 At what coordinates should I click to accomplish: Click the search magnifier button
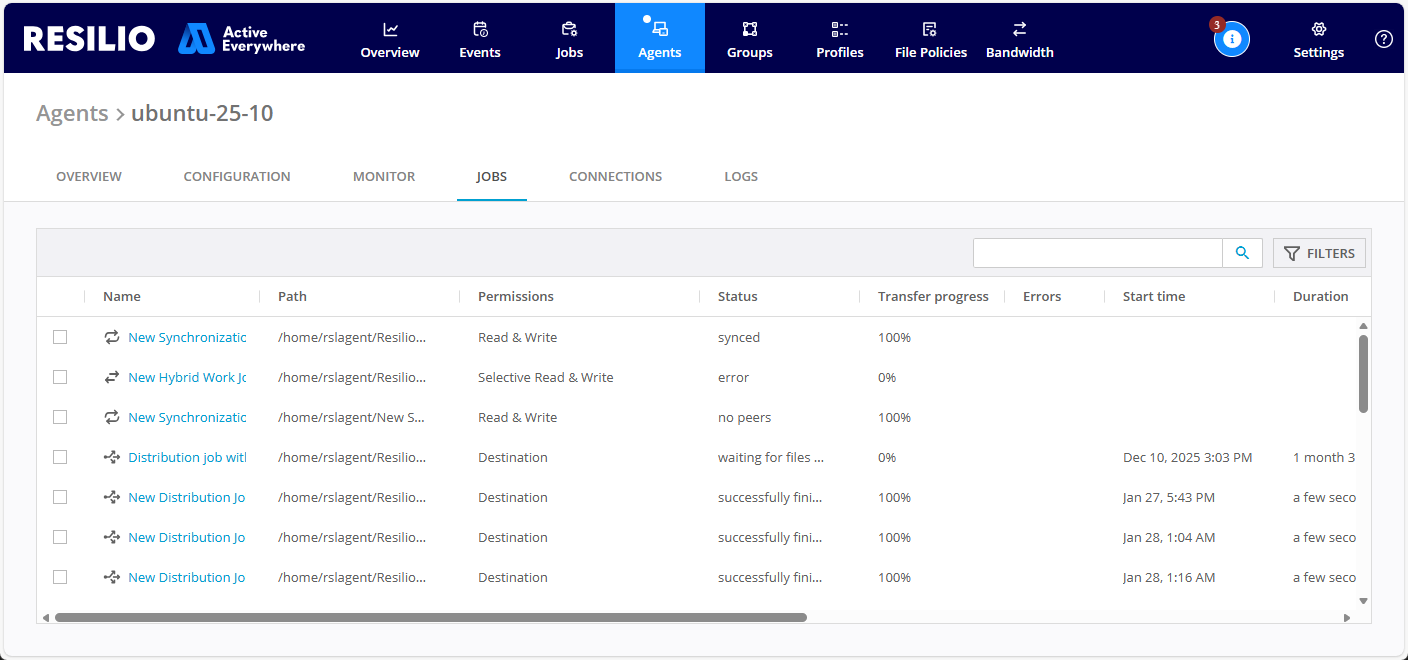[x=1242, y=253]
